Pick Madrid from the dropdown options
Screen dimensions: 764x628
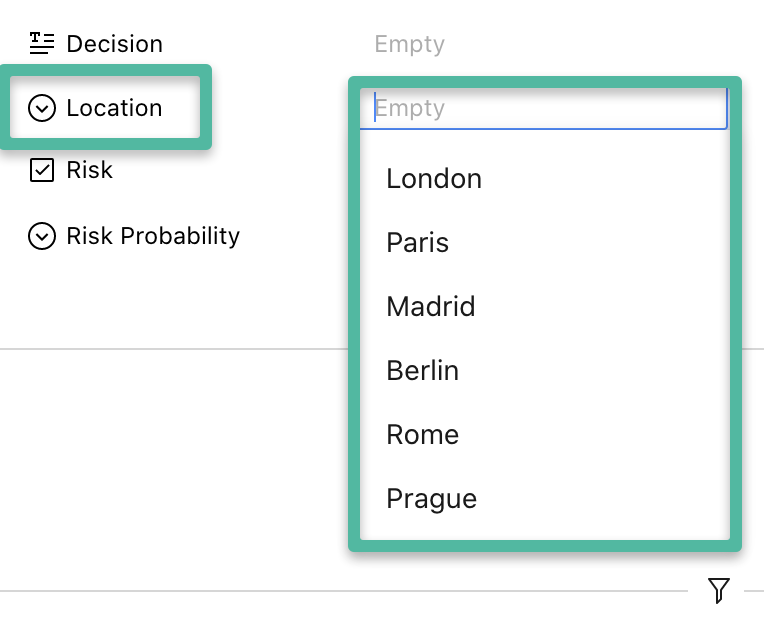tap(430, 306)
